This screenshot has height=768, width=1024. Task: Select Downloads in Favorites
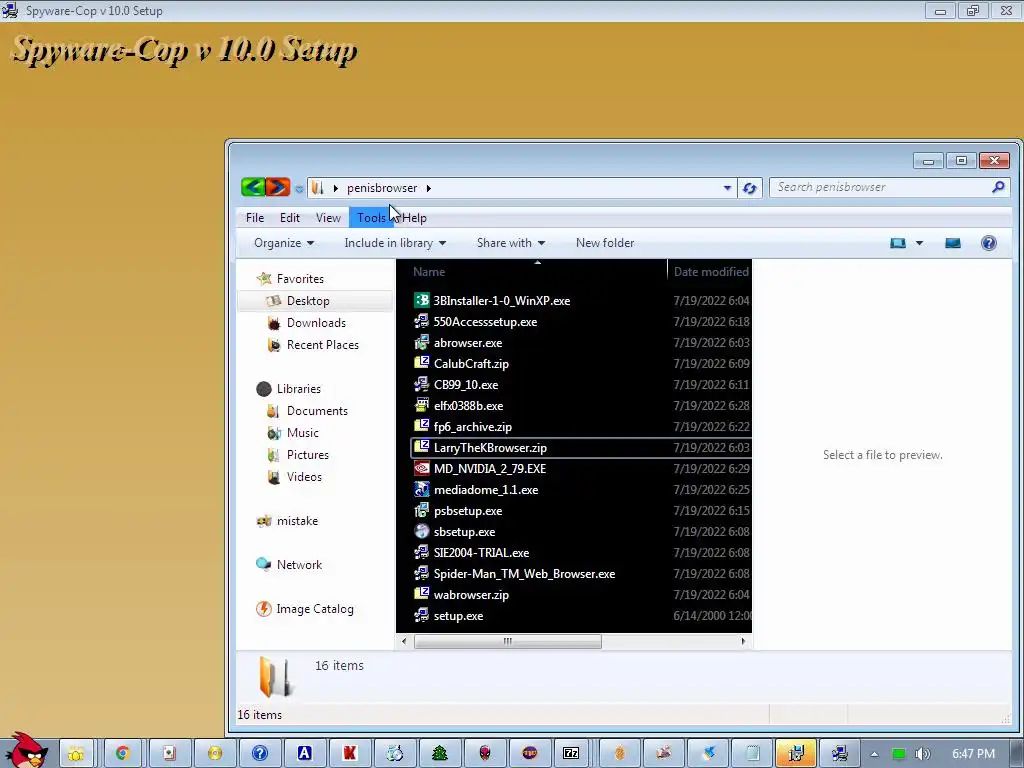316,323
